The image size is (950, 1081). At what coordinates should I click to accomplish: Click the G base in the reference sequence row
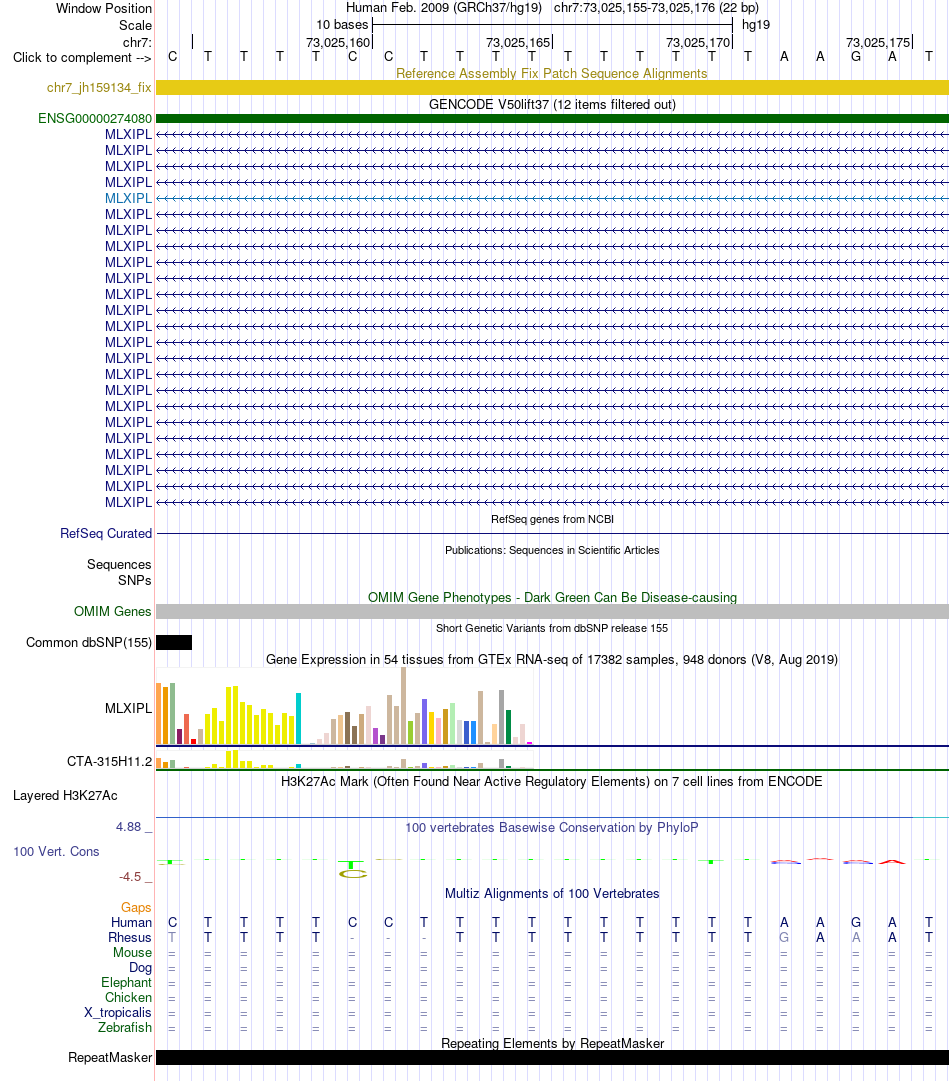point(856,57)
